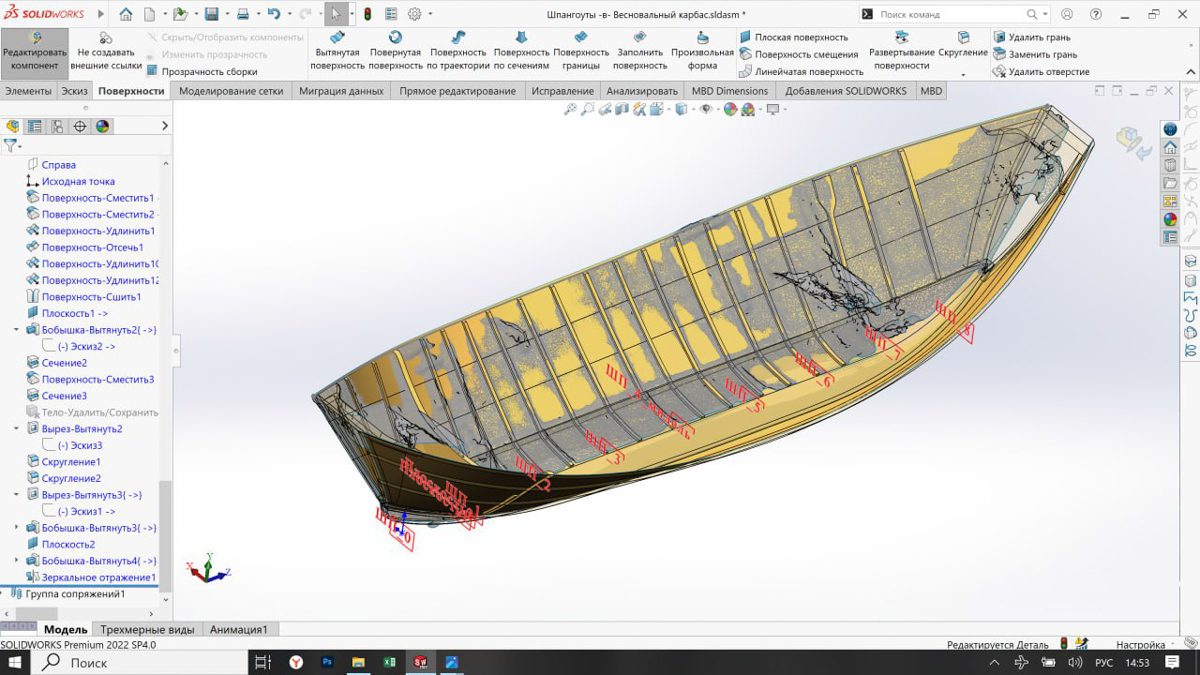Click Плоская поверхность (Planar Surface) command
Screen dimensions: 1200x675
tap(800, 37)
